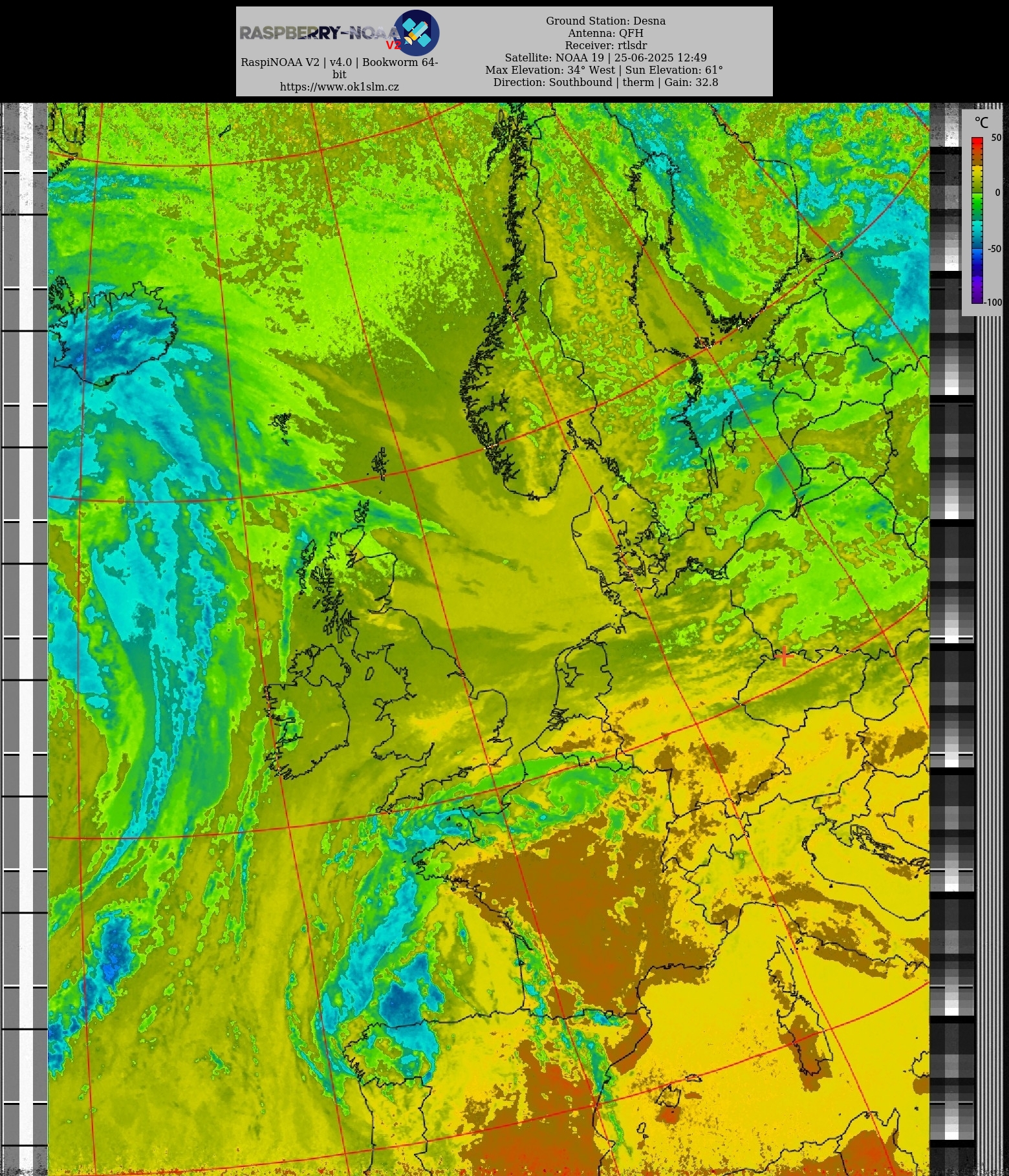Screen dimensions: 1009x1176
Task: Click the -50 value on the legend
Action: point(995,249)
